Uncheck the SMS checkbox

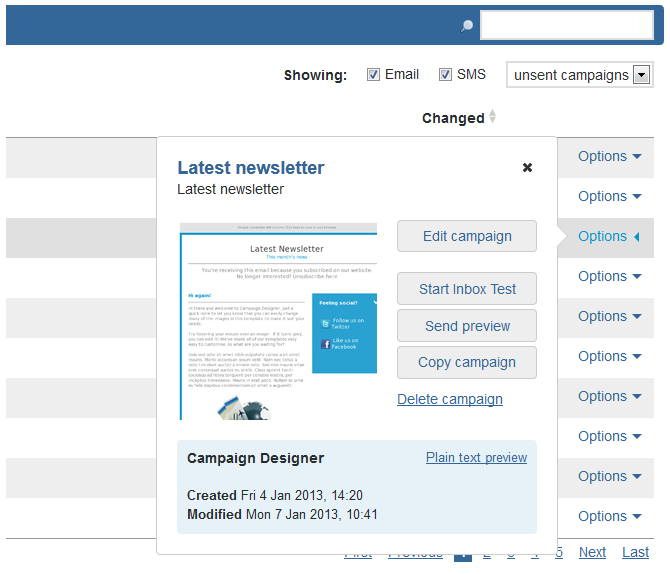point(445,75)
